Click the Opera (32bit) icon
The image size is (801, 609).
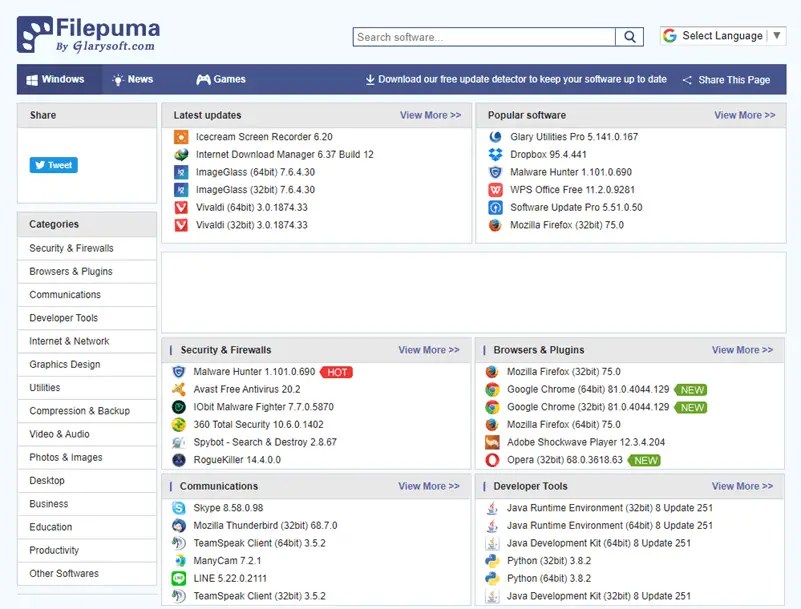click(x=492, y=460)
